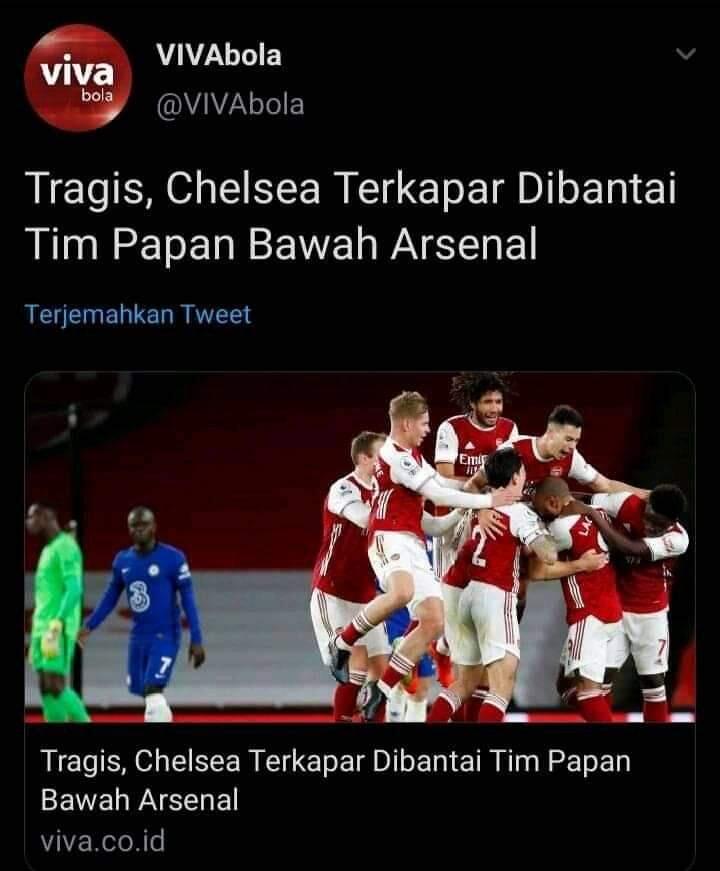Viewport: 720px width, 871px height.
Task: Open the link card headline text
Action: pos(336,780)
